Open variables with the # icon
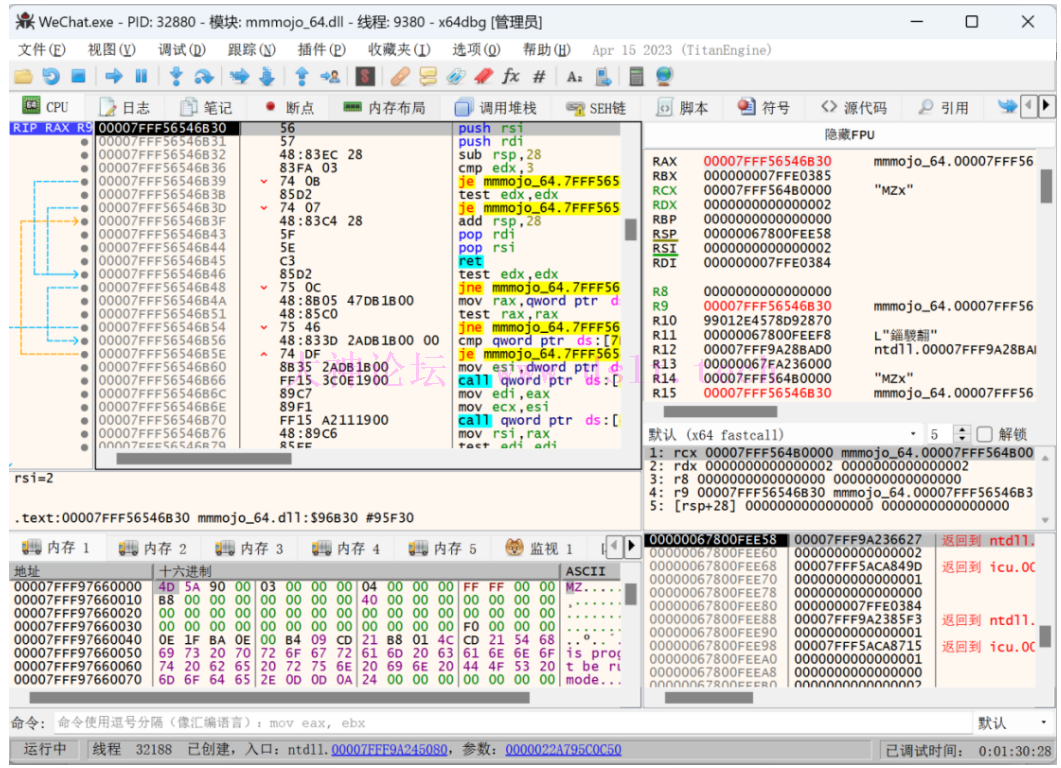This screenshot has height=768, width=1061. [539, 76]
